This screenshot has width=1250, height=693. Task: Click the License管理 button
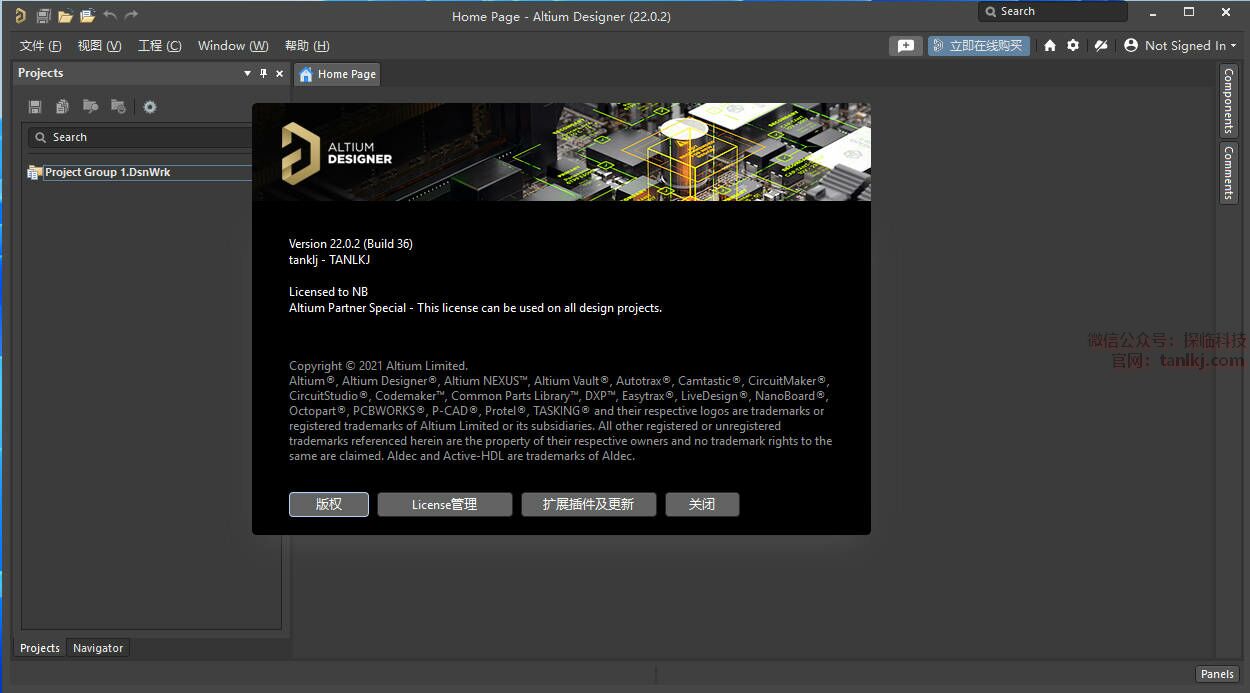[445, 504]
